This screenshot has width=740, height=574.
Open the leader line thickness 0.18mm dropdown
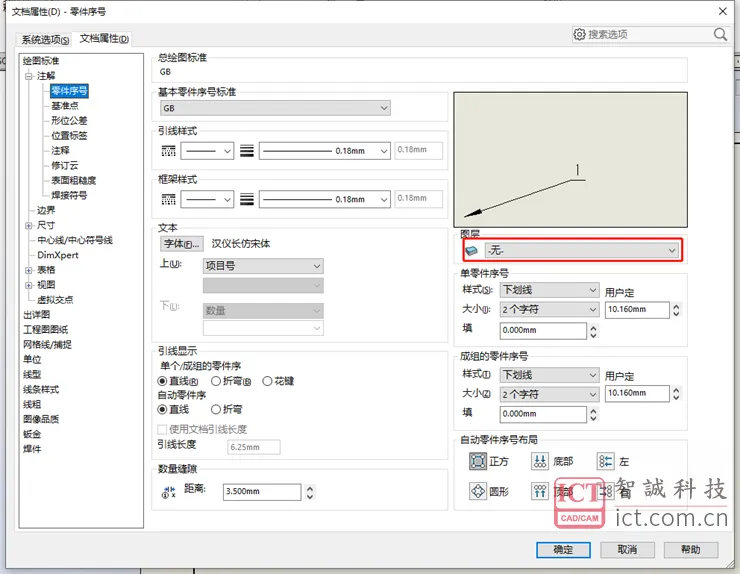pyautogui.click(x=325, y=151)
